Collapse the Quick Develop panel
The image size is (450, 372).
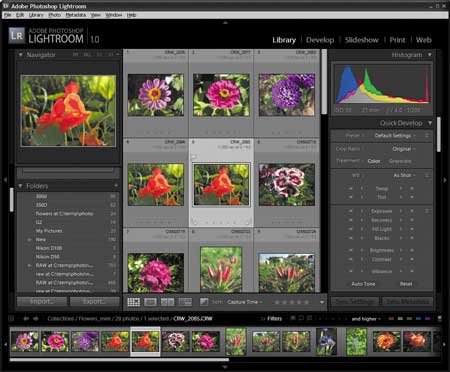pyautogui.click(x=430, y=123)
